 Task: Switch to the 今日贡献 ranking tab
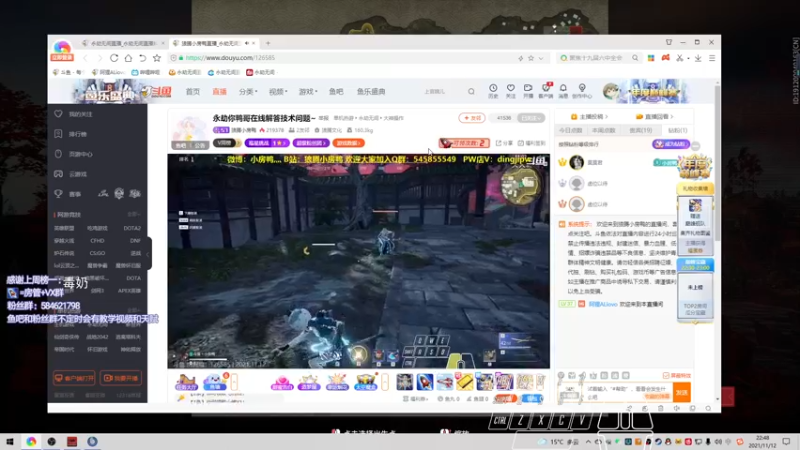[x=570, y=131]
